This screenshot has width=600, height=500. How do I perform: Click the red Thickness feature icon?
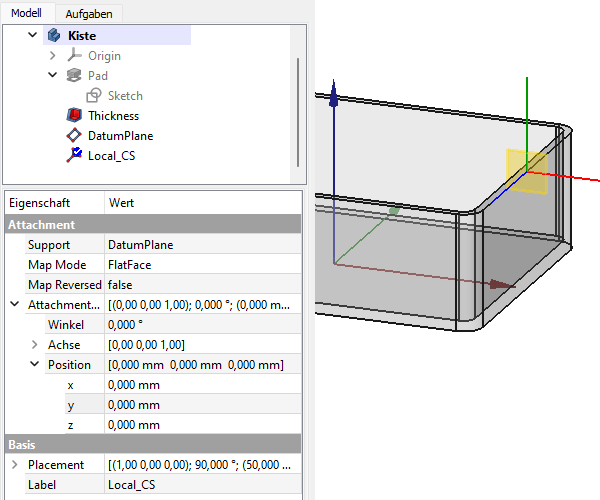[74, 116]
